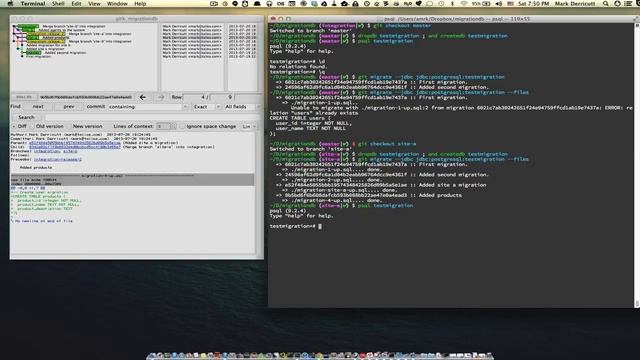Select the Diff radio button

click(x=14, y=126)
